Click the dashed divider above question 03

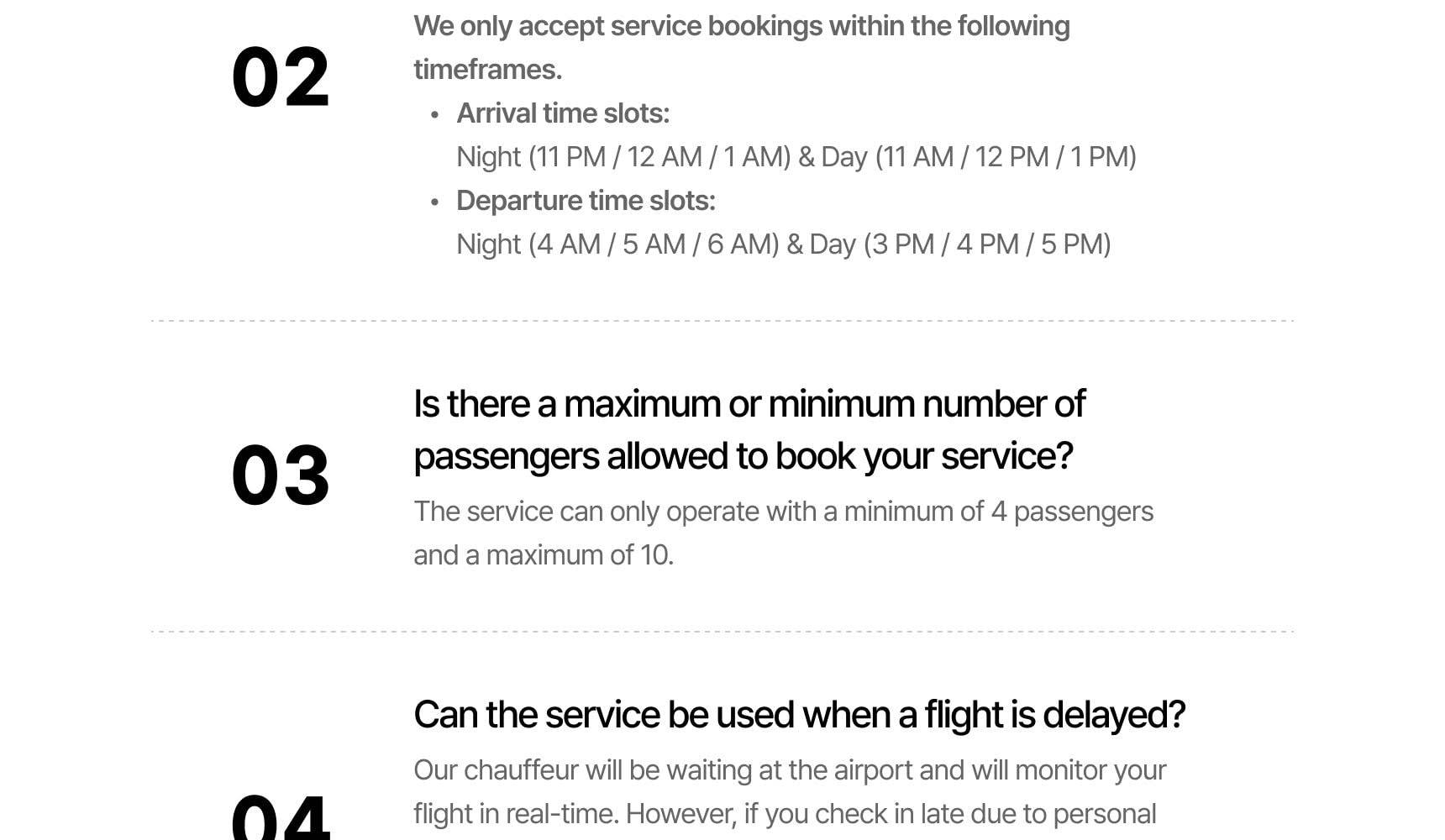tap(722, 321)
